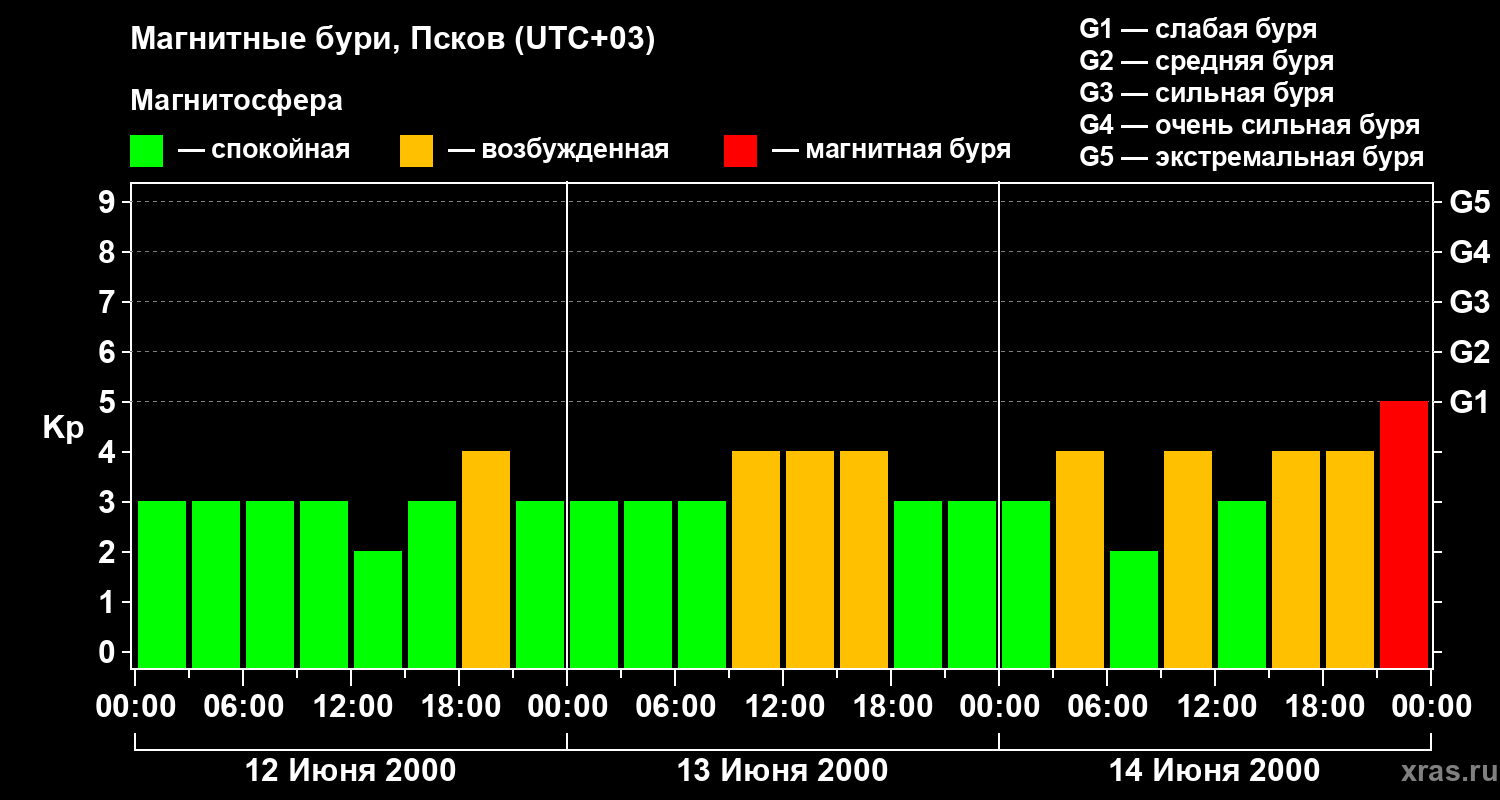Screen dimensions: 1500x800
Task: Click the green calm magnetosphere legend swatch
Action: pyautogui.click(x=146, y=151)
